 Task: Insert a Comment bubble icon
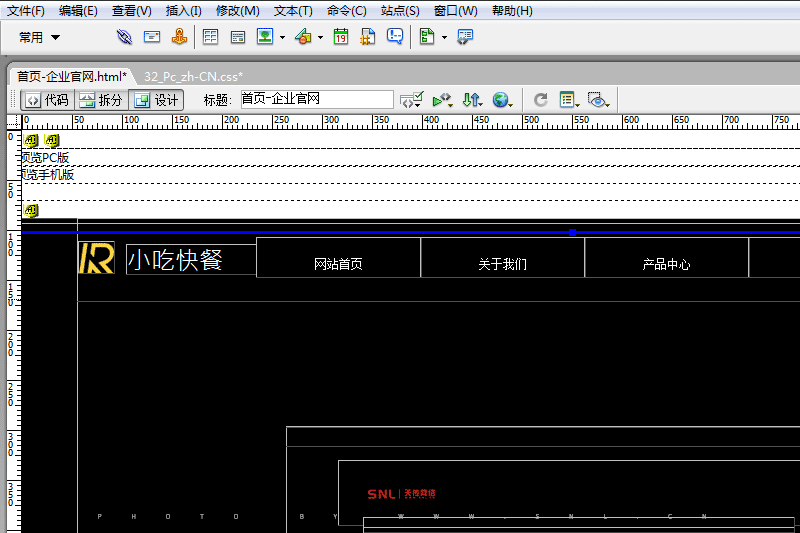coord(395,37)
